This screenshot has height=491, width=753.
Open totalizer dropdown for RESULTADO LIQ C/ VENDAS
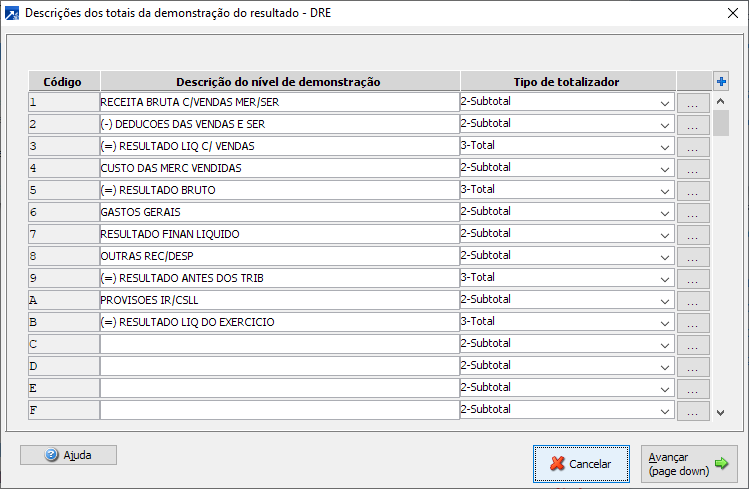click(665, 146)
